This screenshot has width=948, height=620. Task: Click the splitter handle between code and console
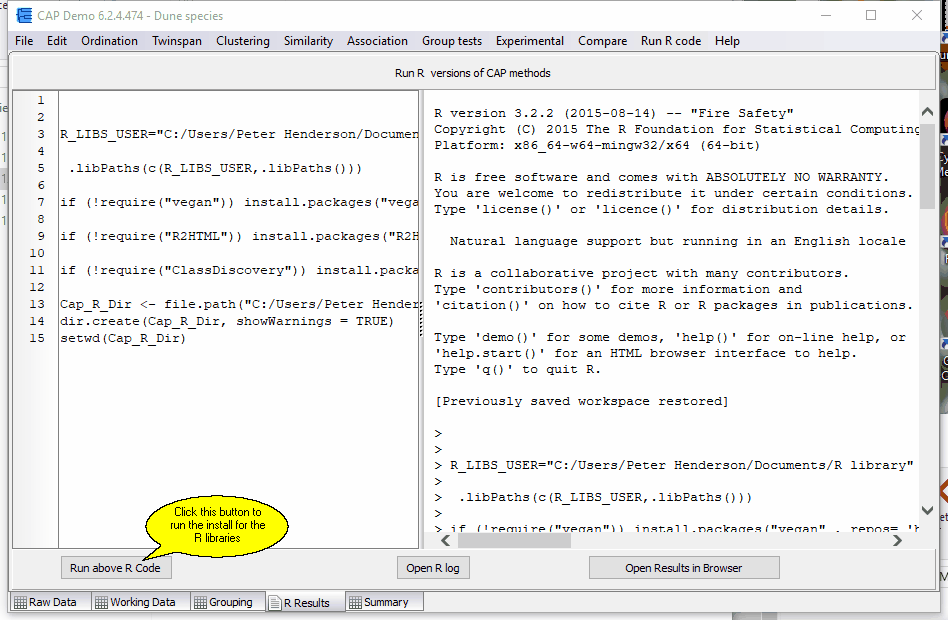coord(421,319)
